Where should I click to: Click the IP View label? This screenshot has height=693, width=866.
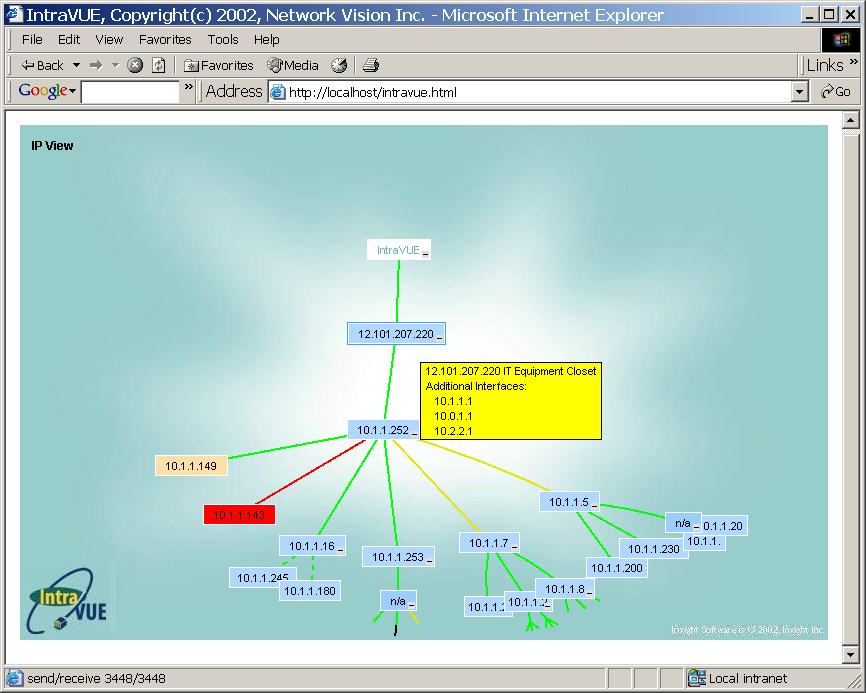coord(52,146)
